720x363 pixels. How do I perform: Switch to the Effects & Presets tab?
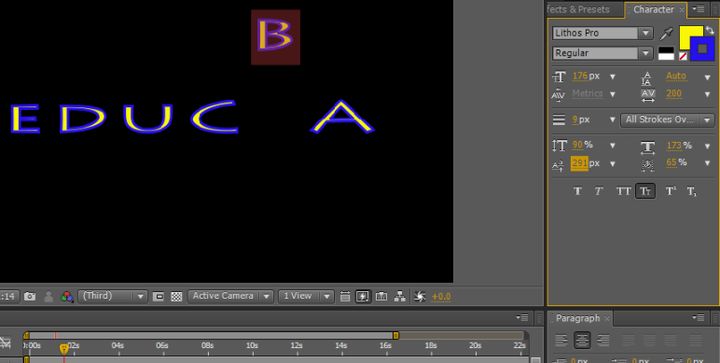click(x=579, y=9)
